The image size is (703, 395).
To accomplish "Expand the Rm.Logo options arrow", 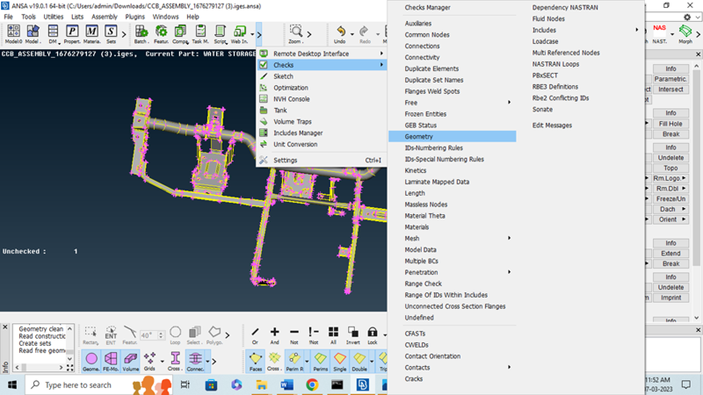I will [x=684, y=178].
